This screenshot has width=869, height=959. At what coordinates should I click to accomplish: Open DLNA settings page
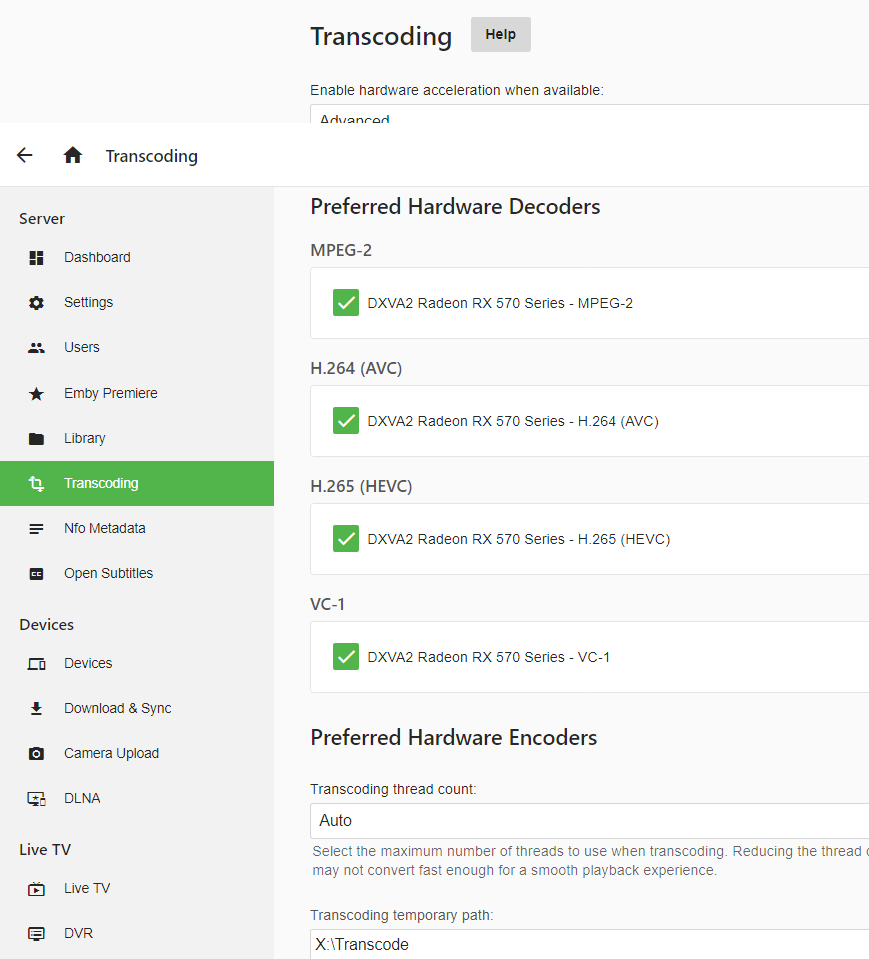(82, 798)
